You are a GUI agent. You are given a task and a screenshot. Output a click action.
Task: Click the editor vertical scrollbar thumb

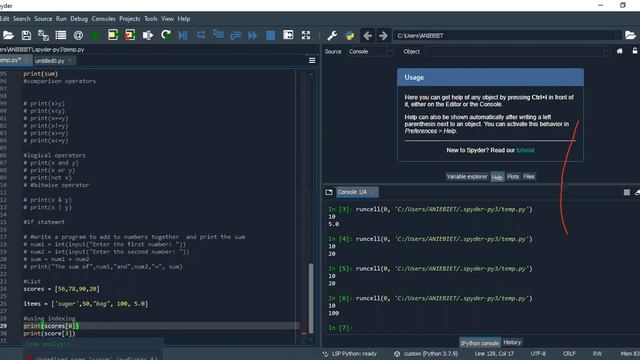coord(311,298)
